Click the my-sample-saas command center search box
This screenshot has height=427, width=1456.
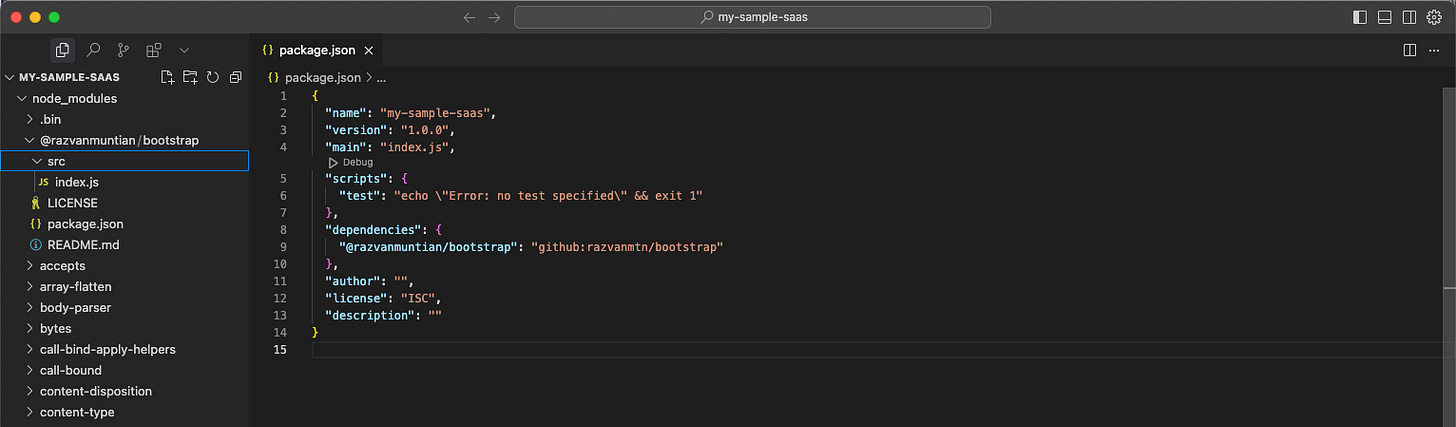752,17
